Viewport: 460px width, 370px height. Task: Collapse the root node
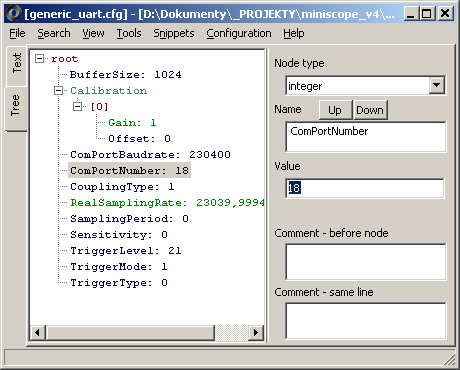39,59
